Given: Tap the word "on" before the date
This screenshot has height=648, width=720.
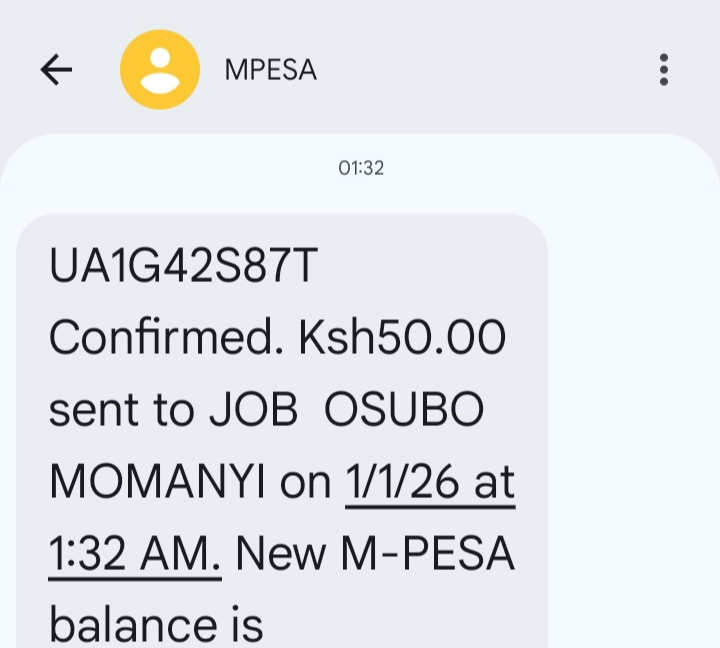Looking at the screenshot, I should click(305, 484).
